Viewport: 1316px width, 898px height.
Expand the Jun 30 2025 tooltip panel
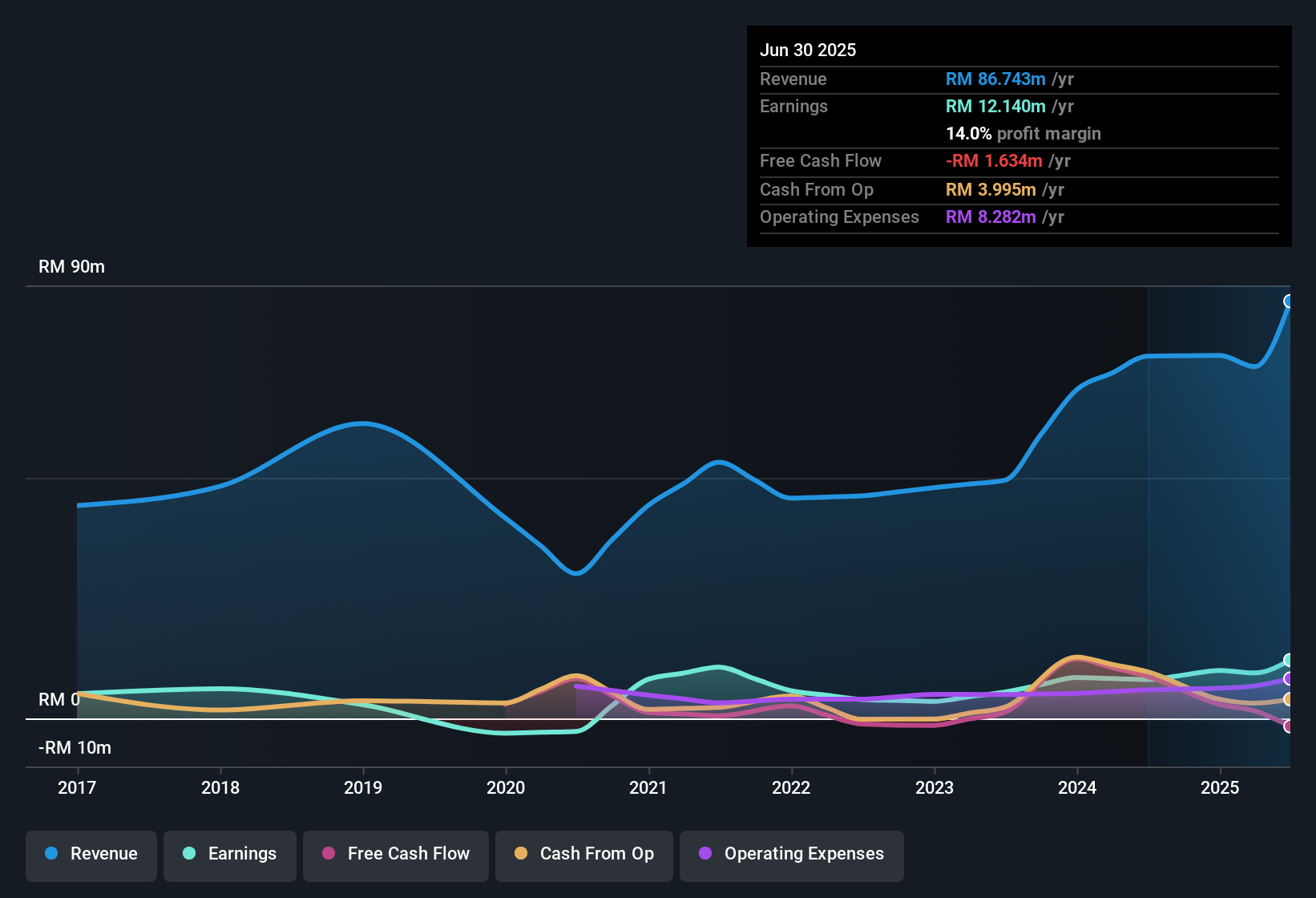click(1019, 135)
